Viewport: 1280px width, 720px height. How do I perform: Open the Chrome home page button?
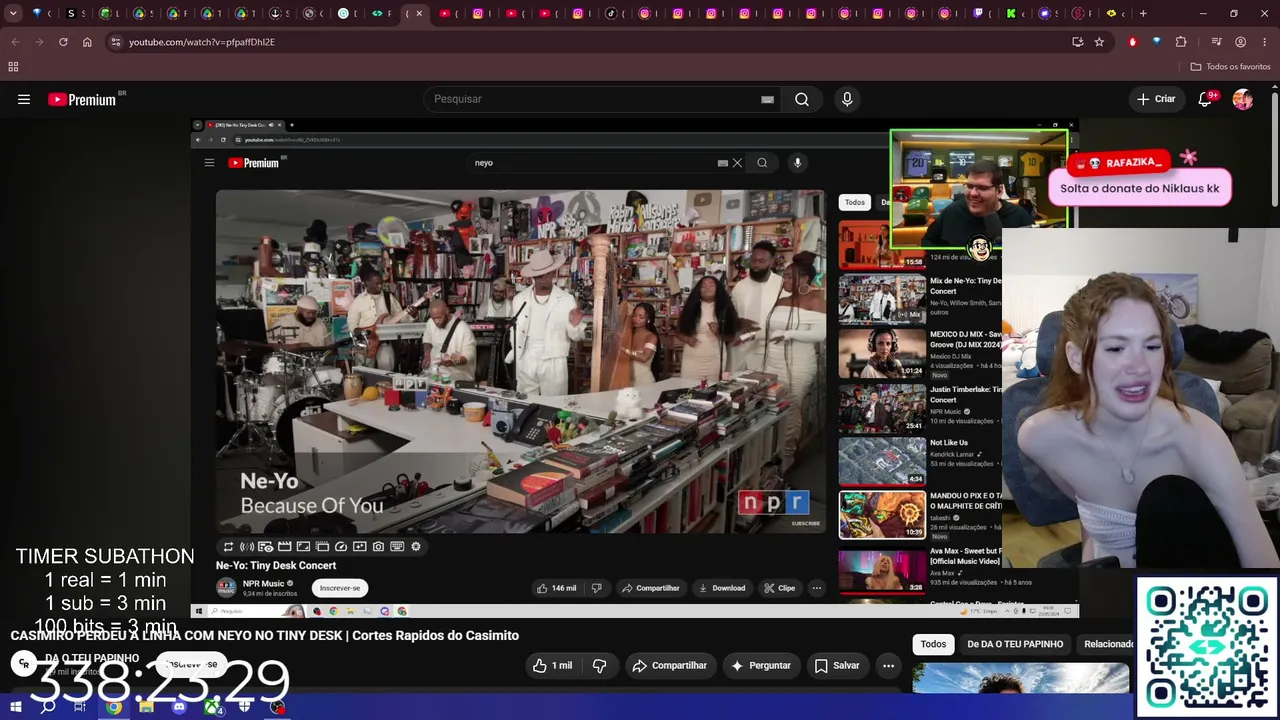(x=87, y=42)
